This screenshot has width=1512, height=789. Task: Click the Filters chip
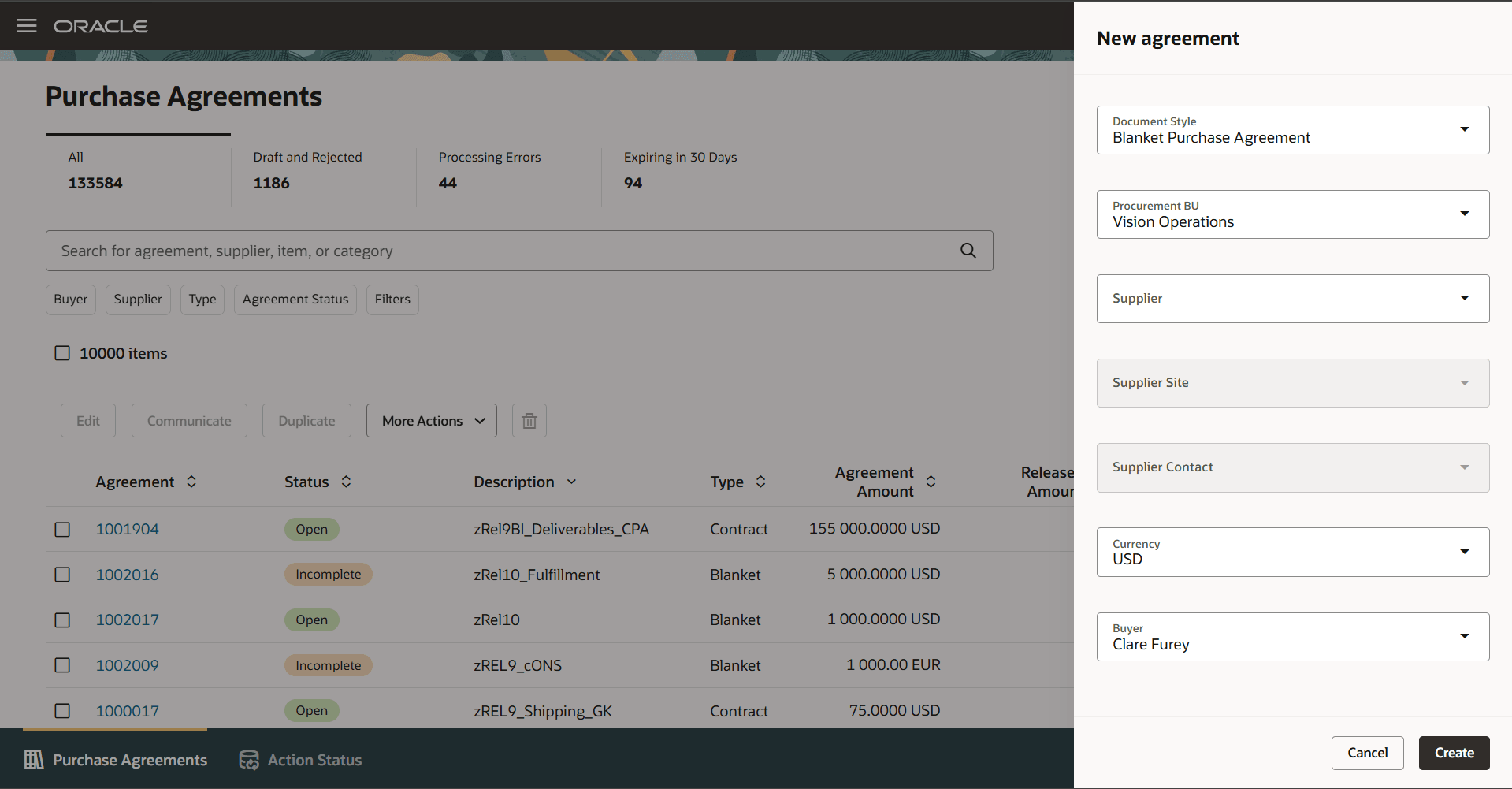392,300
